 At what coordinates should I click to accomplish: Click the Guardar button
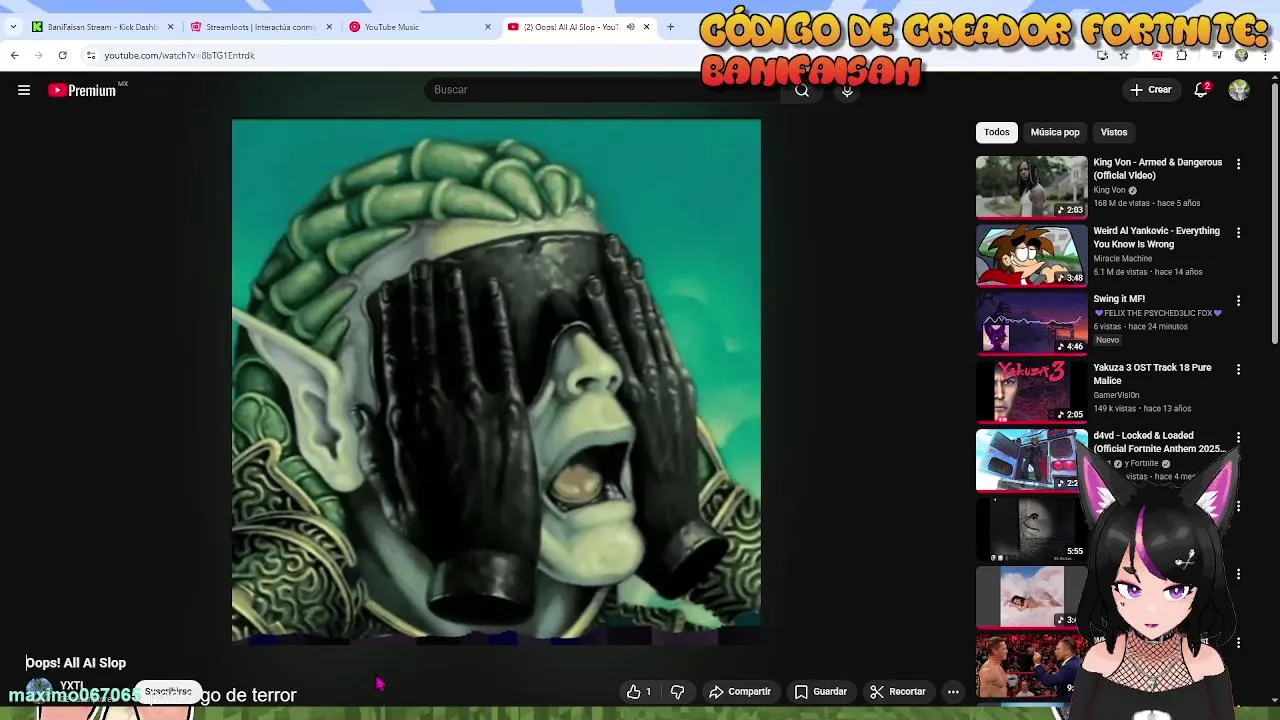point(821,691)
